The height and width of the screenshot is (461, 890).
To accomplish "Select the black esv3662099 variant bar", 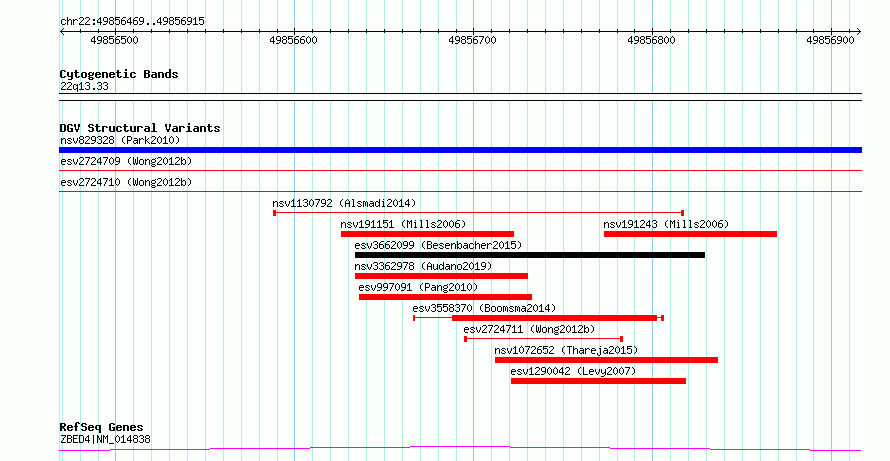I will 530,255.
